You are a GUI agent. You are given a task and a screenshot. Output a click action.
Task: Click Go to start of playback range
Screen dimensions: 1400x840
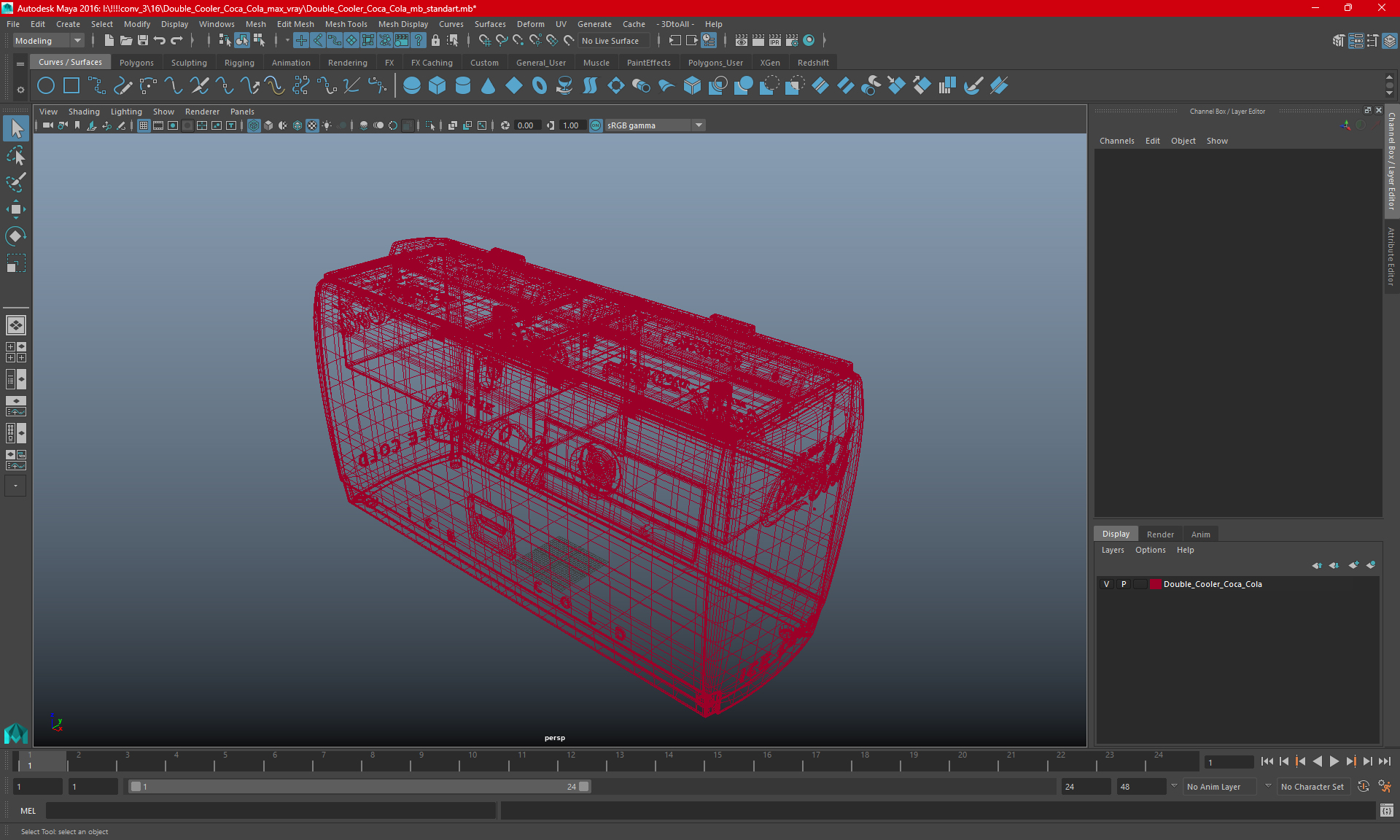point(1267,761)
